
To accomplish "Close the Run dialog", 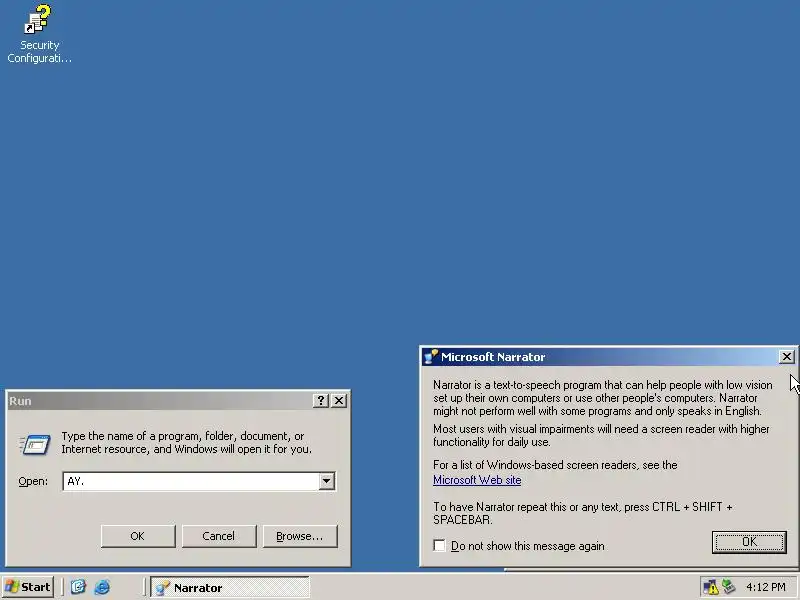I will point(339,401).
